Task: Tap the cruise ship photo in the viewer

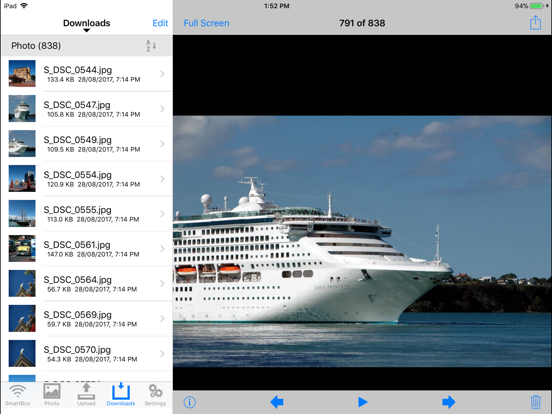Action: (362, 241)
